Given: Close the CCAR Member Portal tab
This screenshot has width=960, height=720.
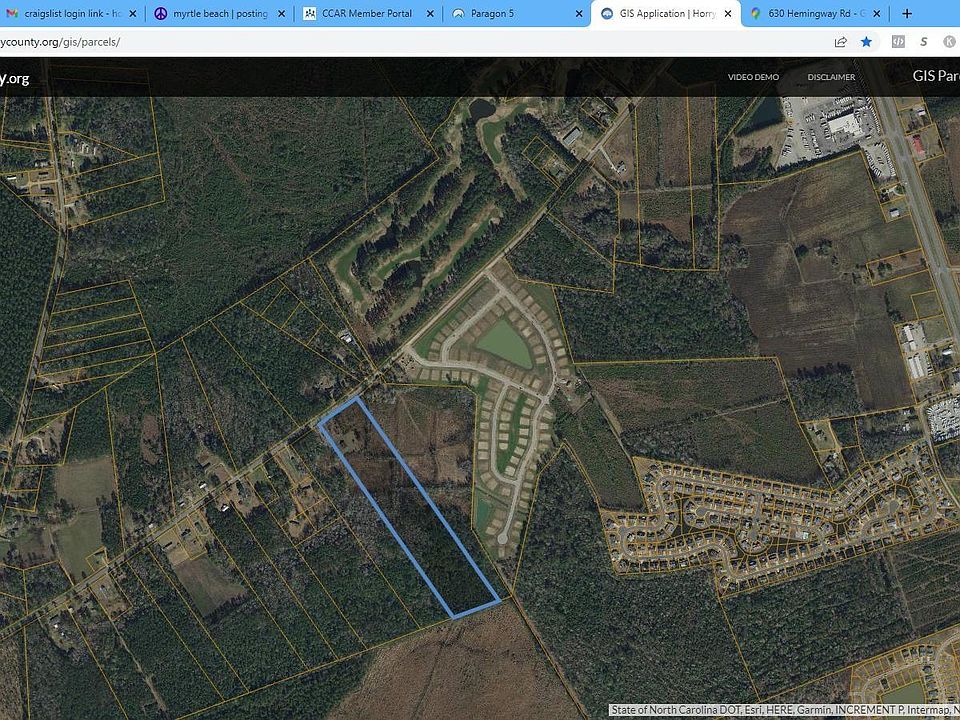Looking at the screenshot, I should click(x=430, y=13).
